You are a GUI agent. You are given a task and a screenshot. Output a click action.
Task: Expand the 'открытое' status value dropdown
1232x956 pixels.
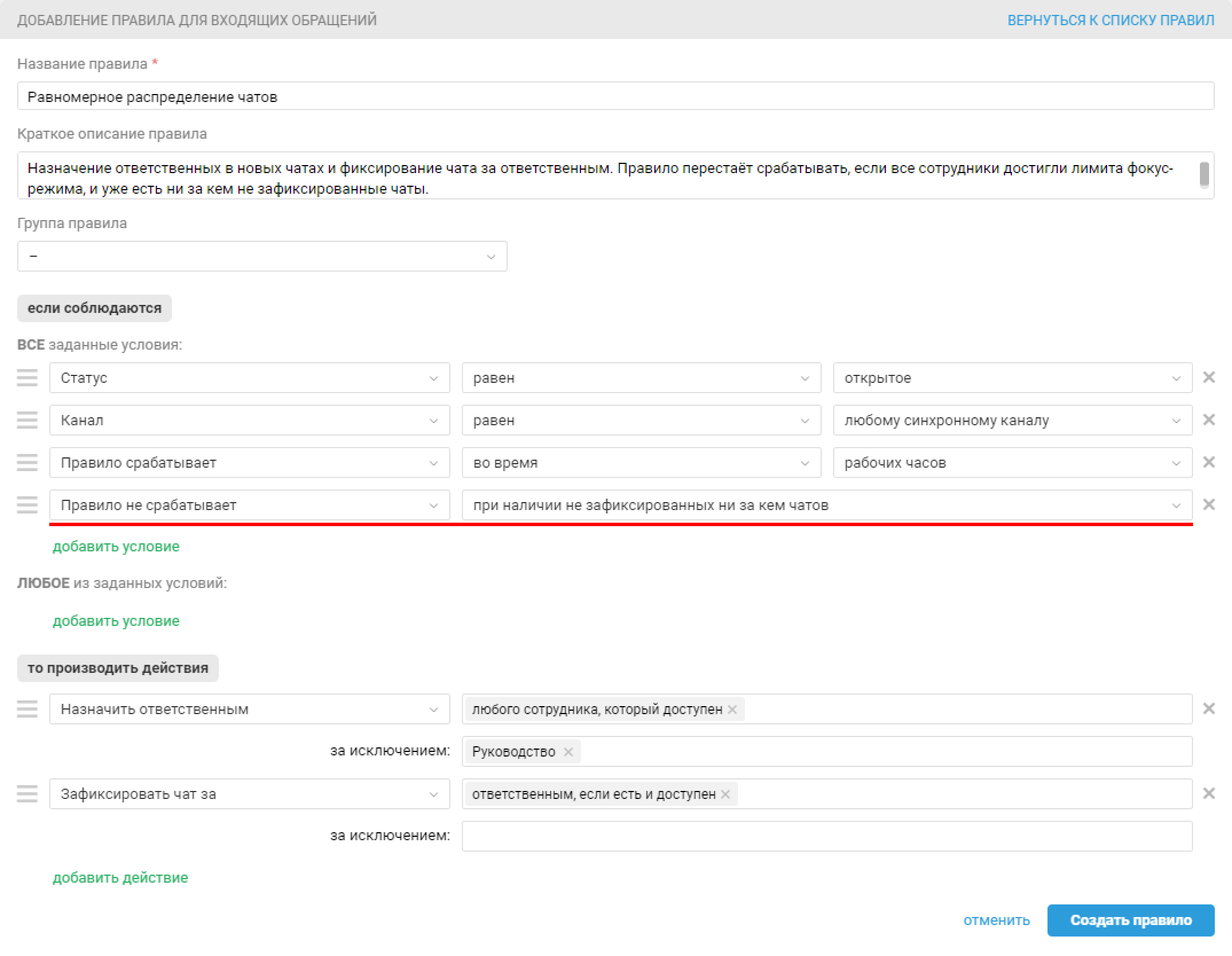tap(1012, 378)
